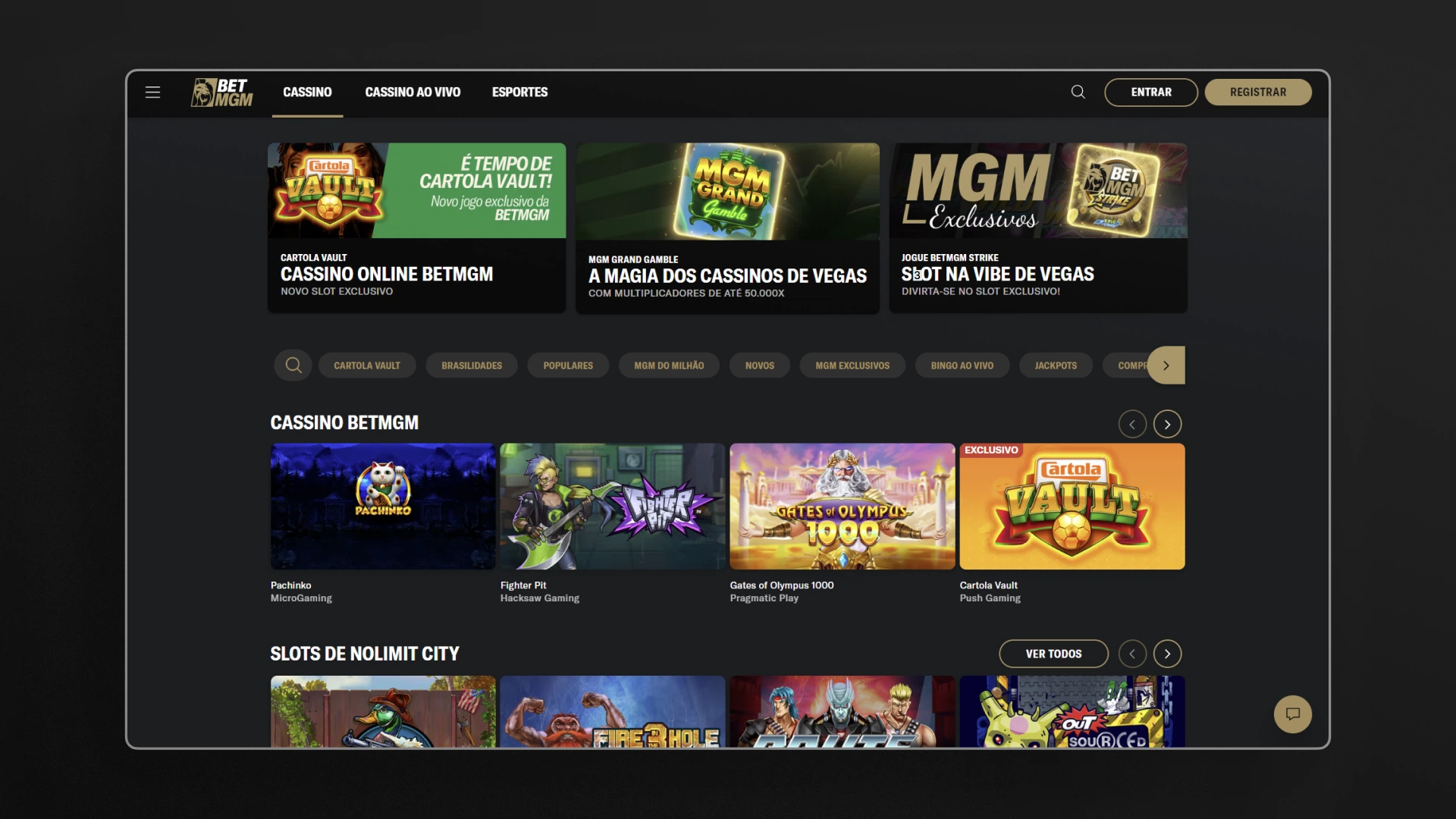The height and width of the screenshot is (819, 1456).
Task: Click A Magia dos Cassinos de Vegas headline
Action: pyautogui.click(x=727, y=276)
